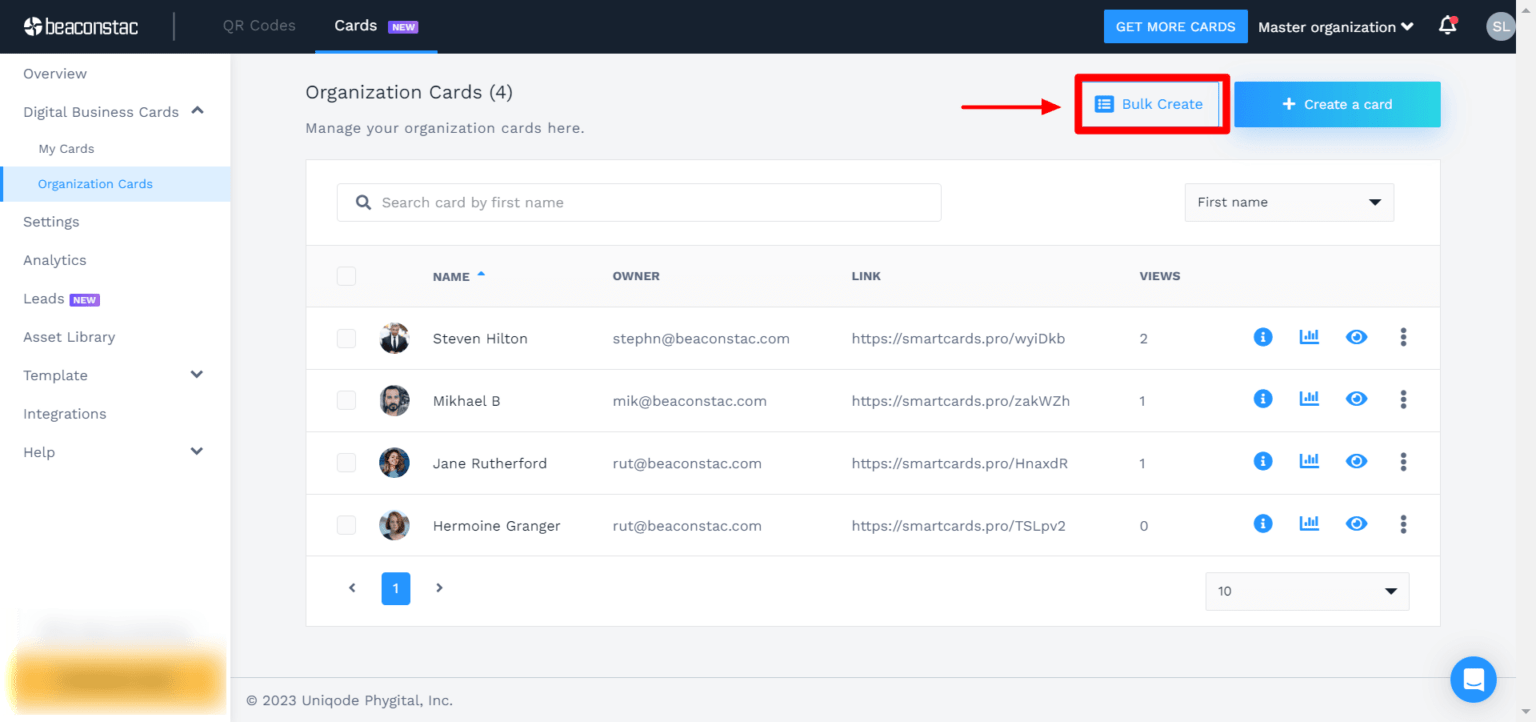Screen dimensions: 1536x722
Task: Open the Master organization switcher
Action: pyautogui.click(x=1335, y=27)
